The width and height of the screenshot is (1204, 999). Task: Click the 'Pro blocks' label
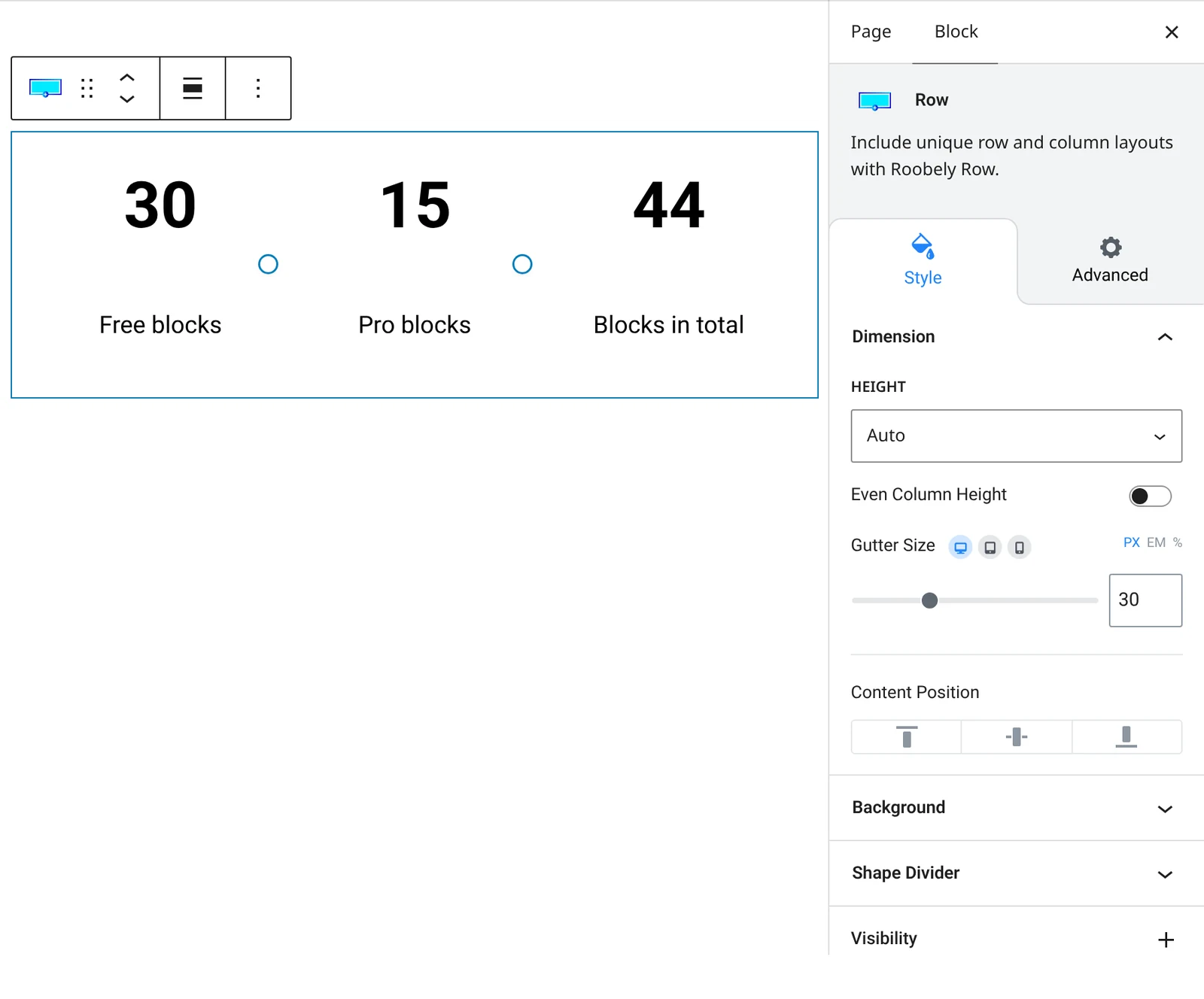click(x=415, y=325)
